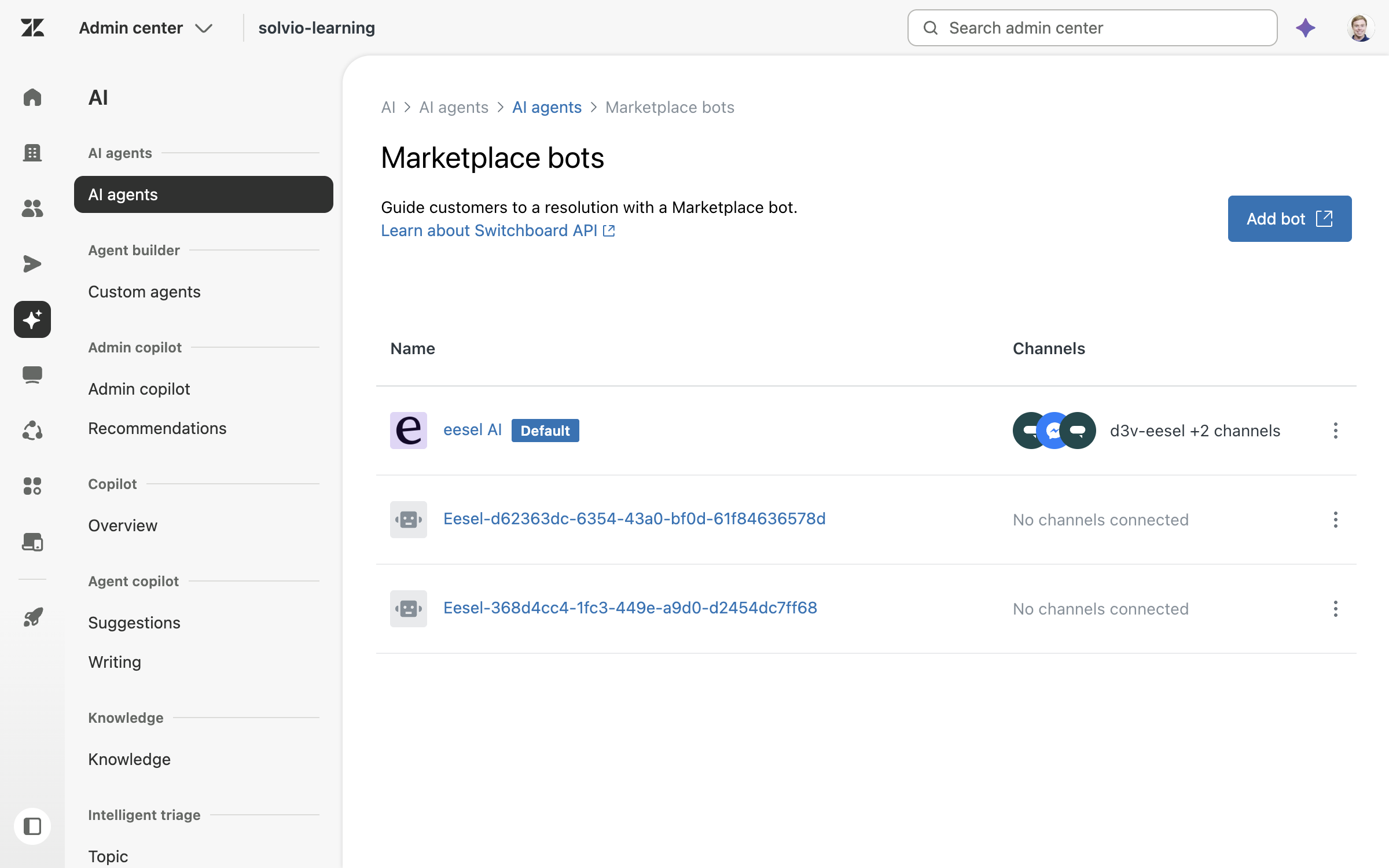Select the AI sparkle icon in rail
This screenshot has height=868, width=1389.
32,319
